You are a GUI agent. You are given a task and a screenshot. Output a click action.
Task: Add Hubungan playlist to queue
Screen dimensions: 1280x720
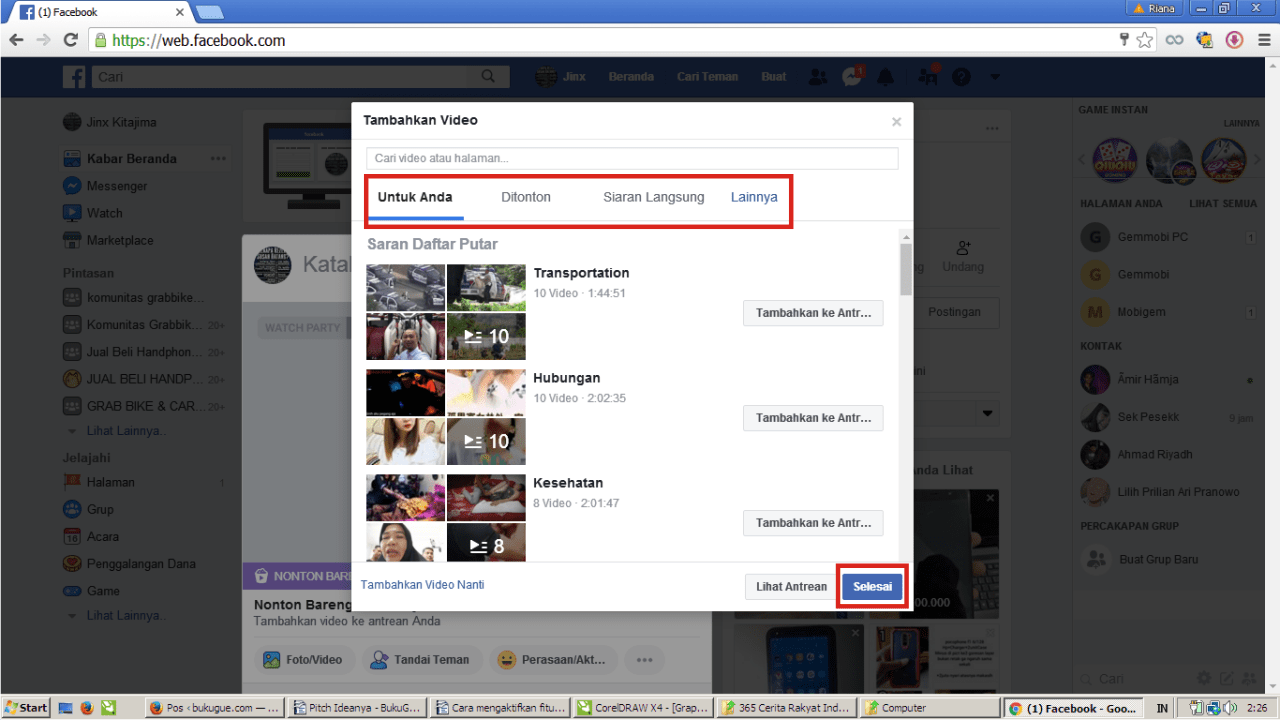coord(813,418)
